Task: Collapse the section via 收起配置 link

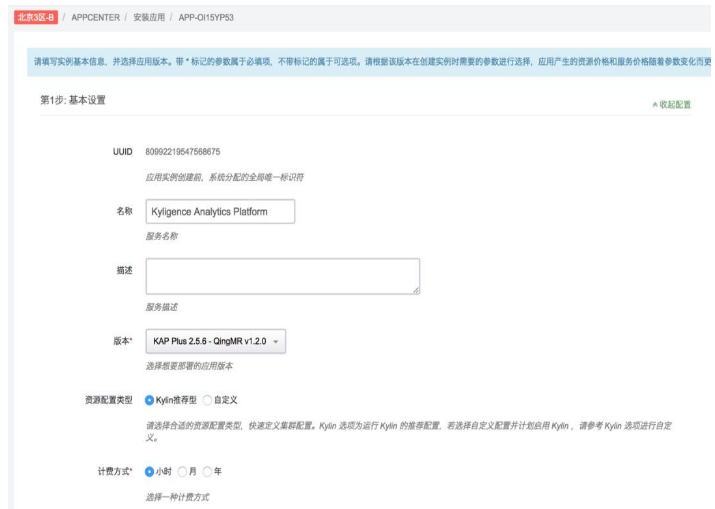Action: point(671,104)
